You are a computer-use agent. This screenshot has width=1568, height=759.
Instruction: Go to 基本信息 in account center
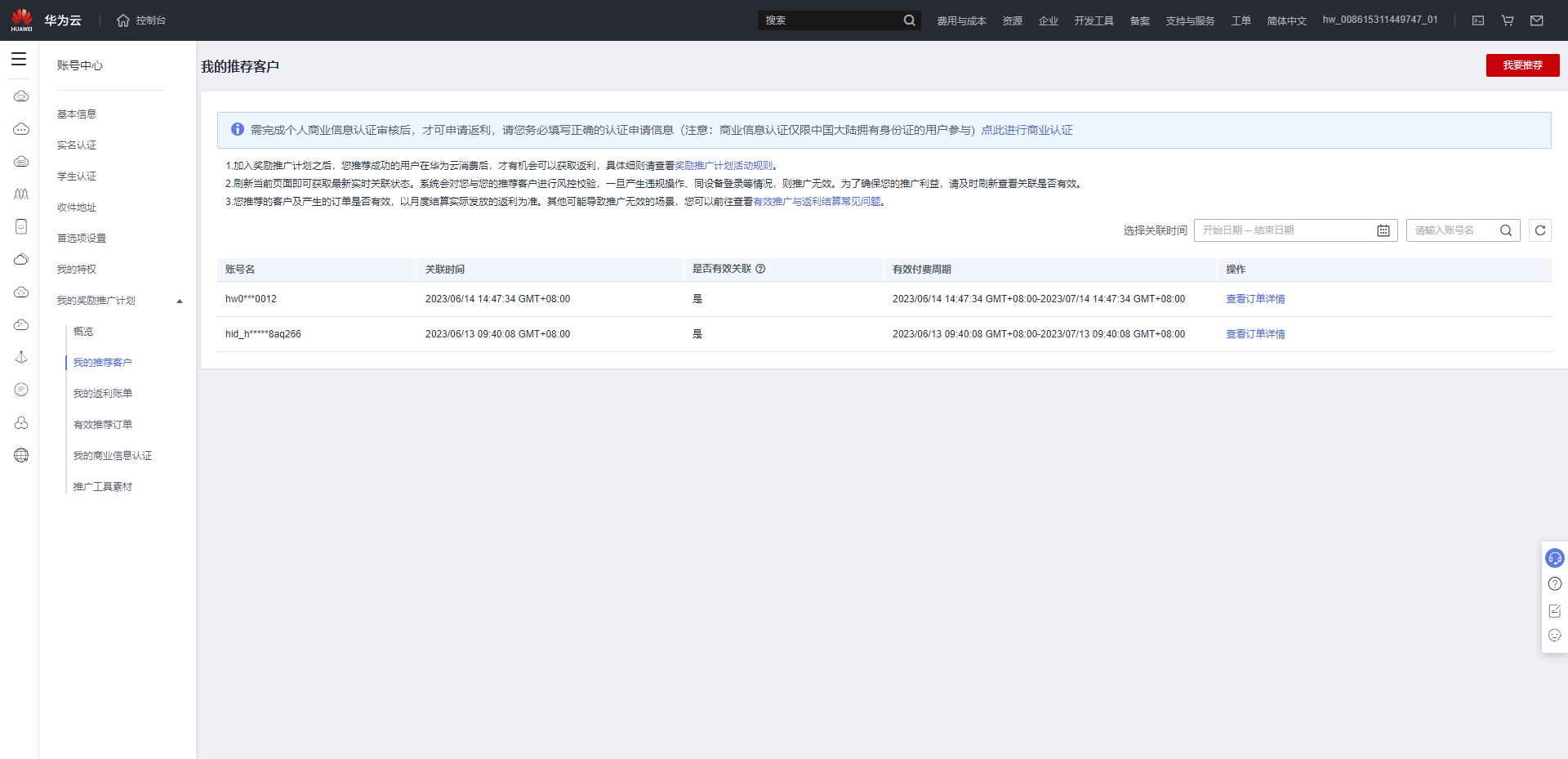[x=77, y=114]
